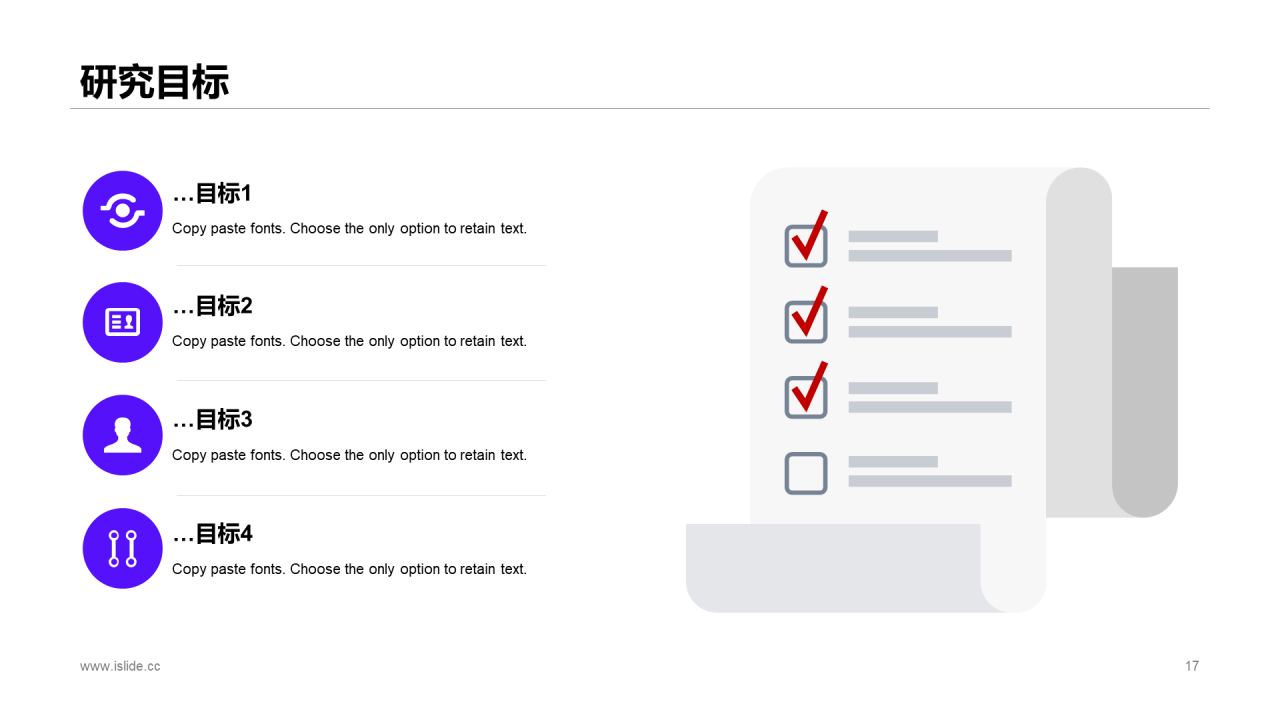Select the connected nodes icon beside 目标4
The height and width of the screenshot is (720, 1280).
pyautogui.click(x=123, y=549)
